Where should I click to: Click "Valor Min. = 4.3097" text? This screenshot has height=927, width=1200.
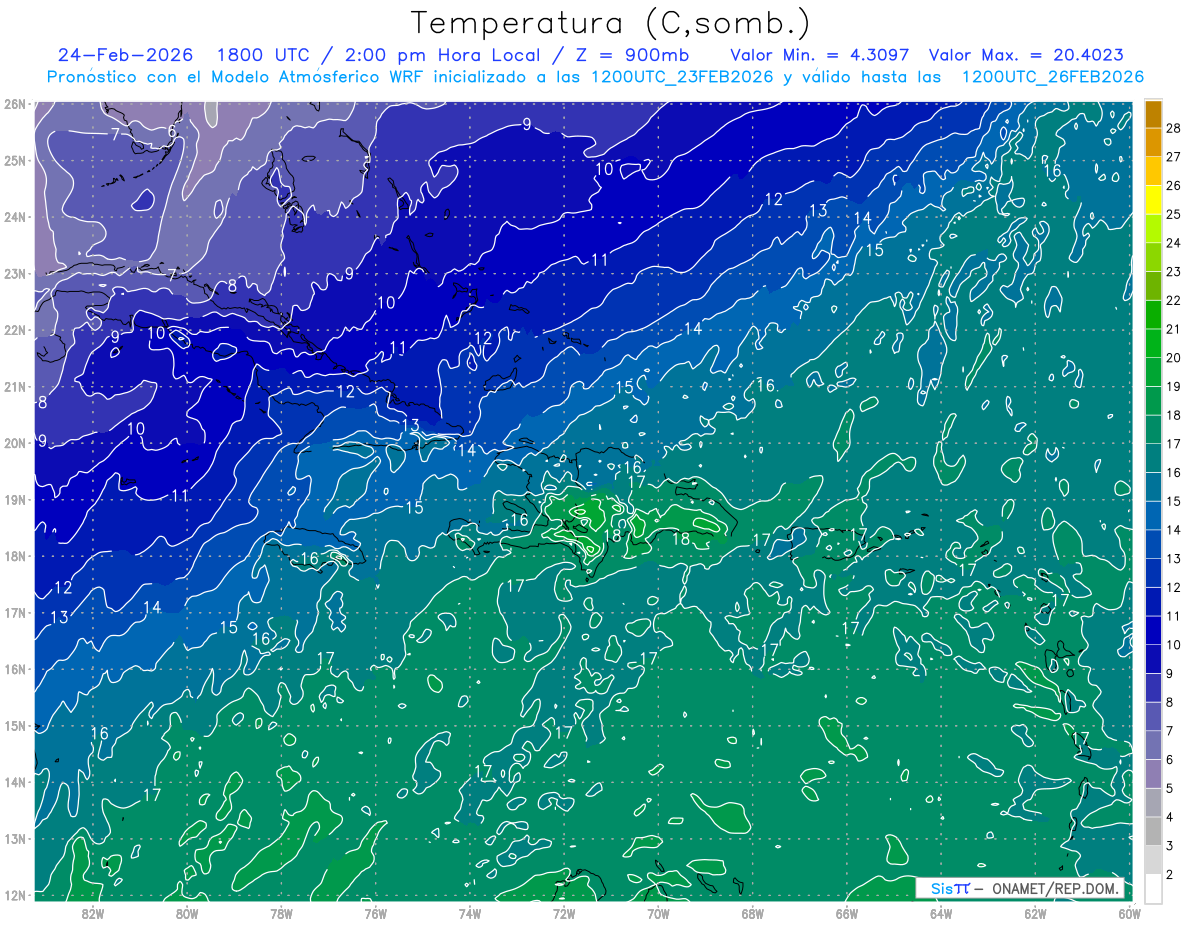point(820,55)
